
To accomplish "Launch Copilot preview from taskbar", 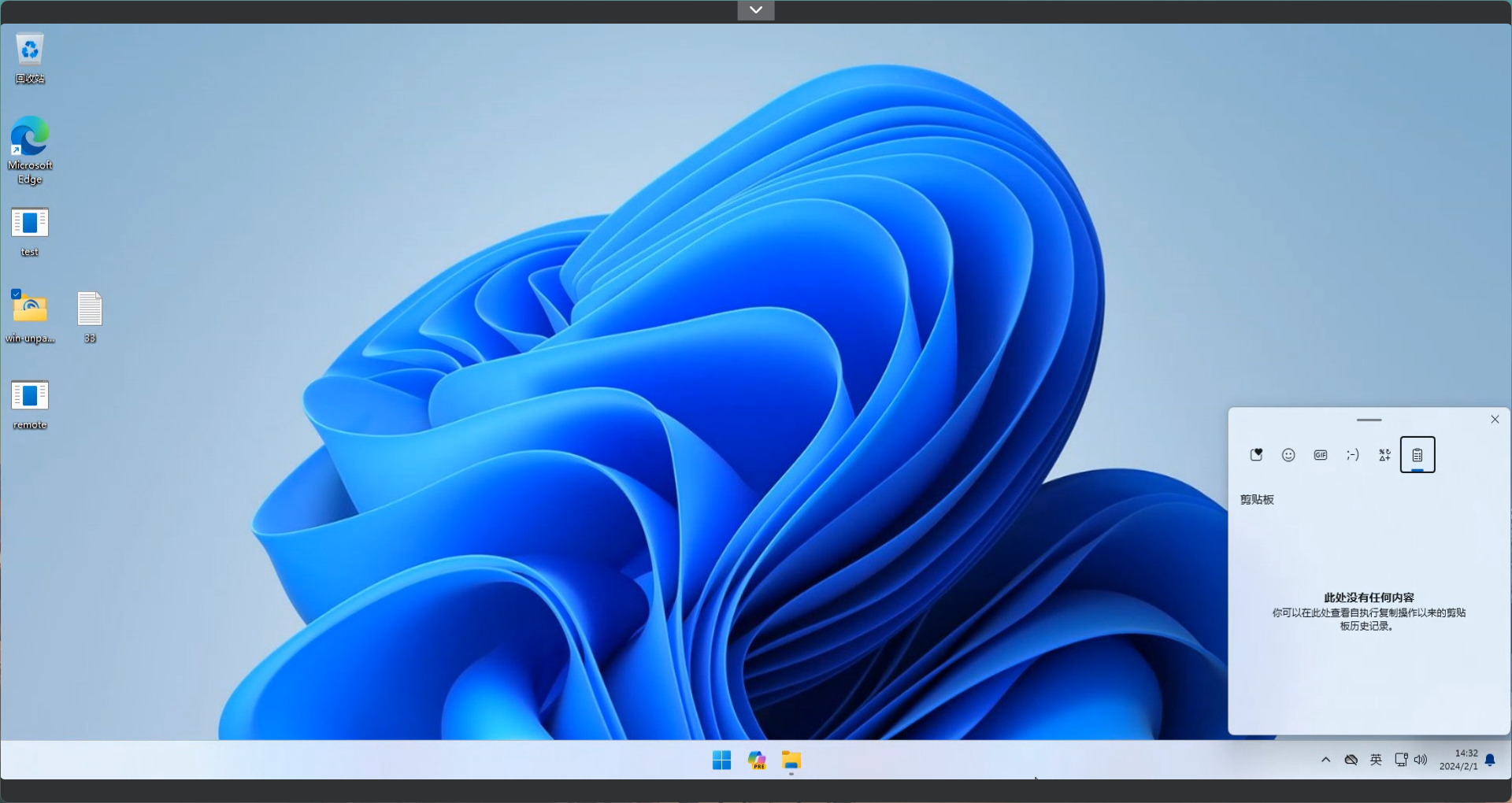I will (x=757, y=760).
